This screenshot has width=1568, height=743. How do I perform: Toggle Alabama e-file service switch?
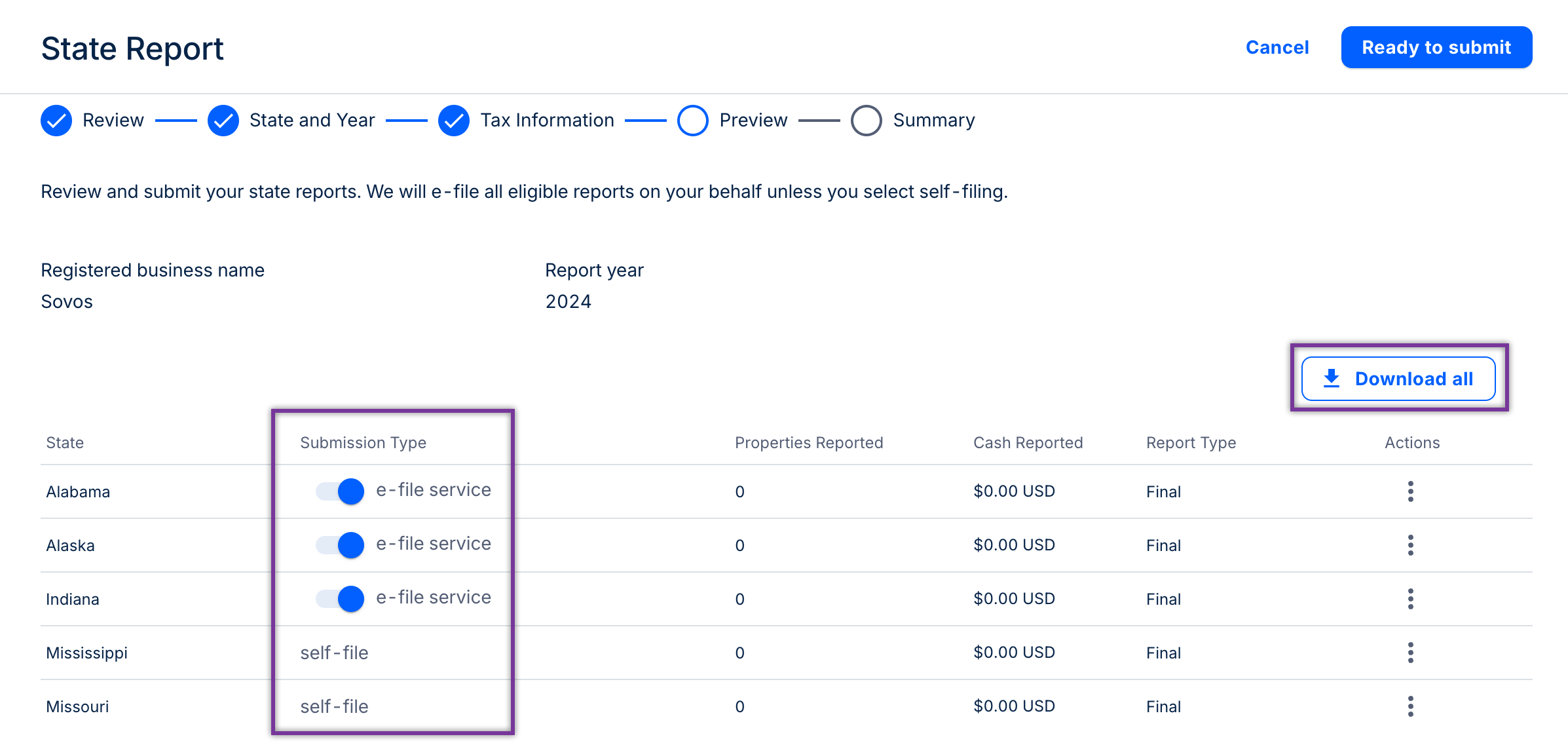(x=340, y=491)
